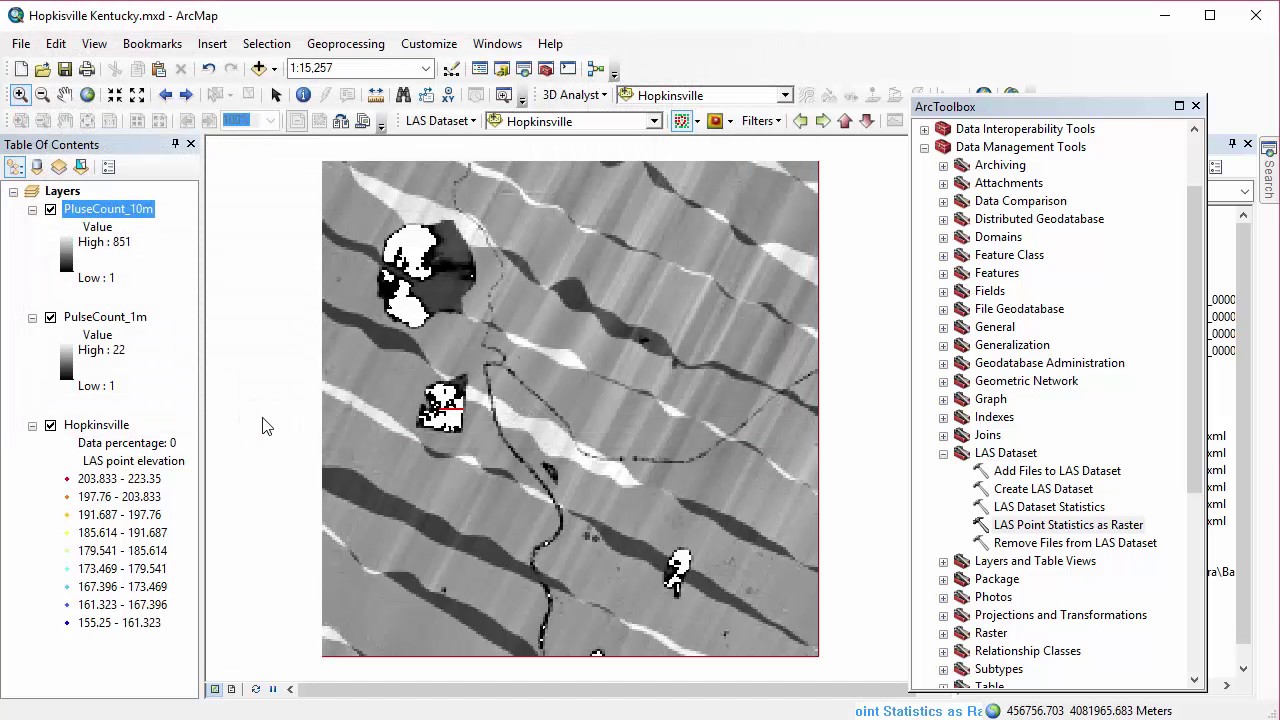Click the Fixed Zoom In arrows icon
This screenshot has width=1280, height=720.
[115, 95]
